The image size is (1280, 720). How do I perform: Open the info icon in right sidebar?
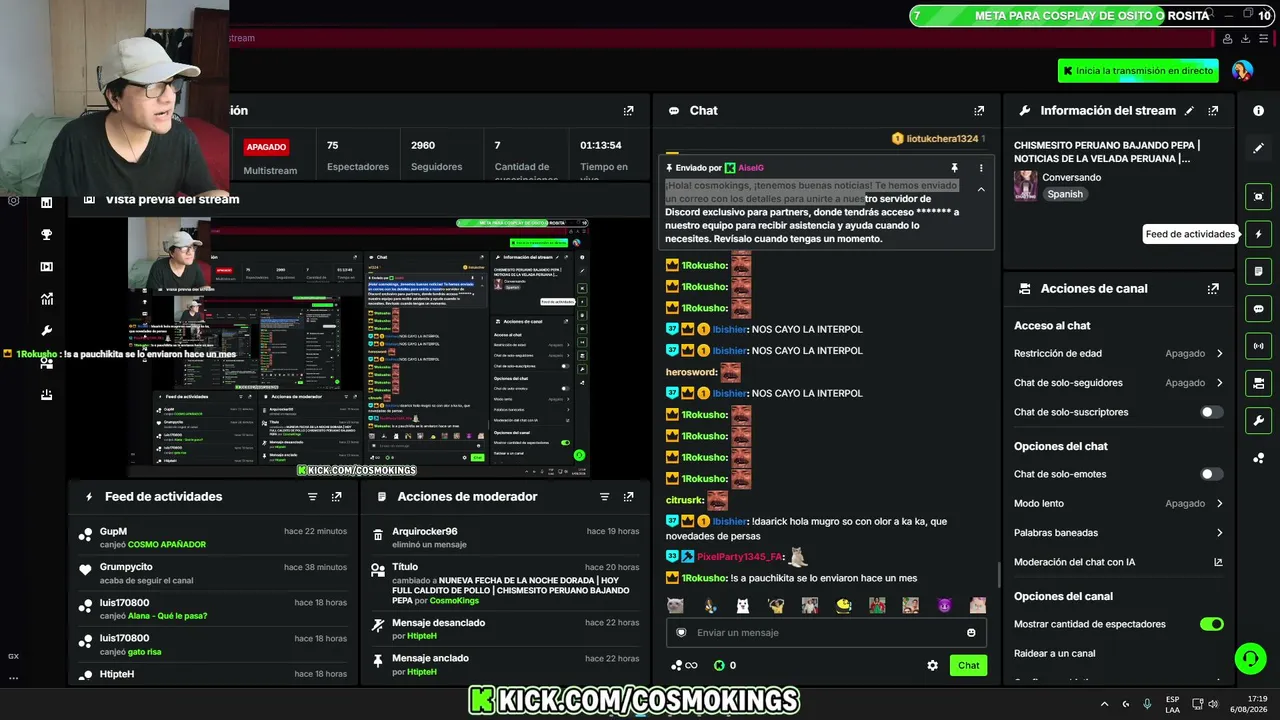pos(1258,111)
